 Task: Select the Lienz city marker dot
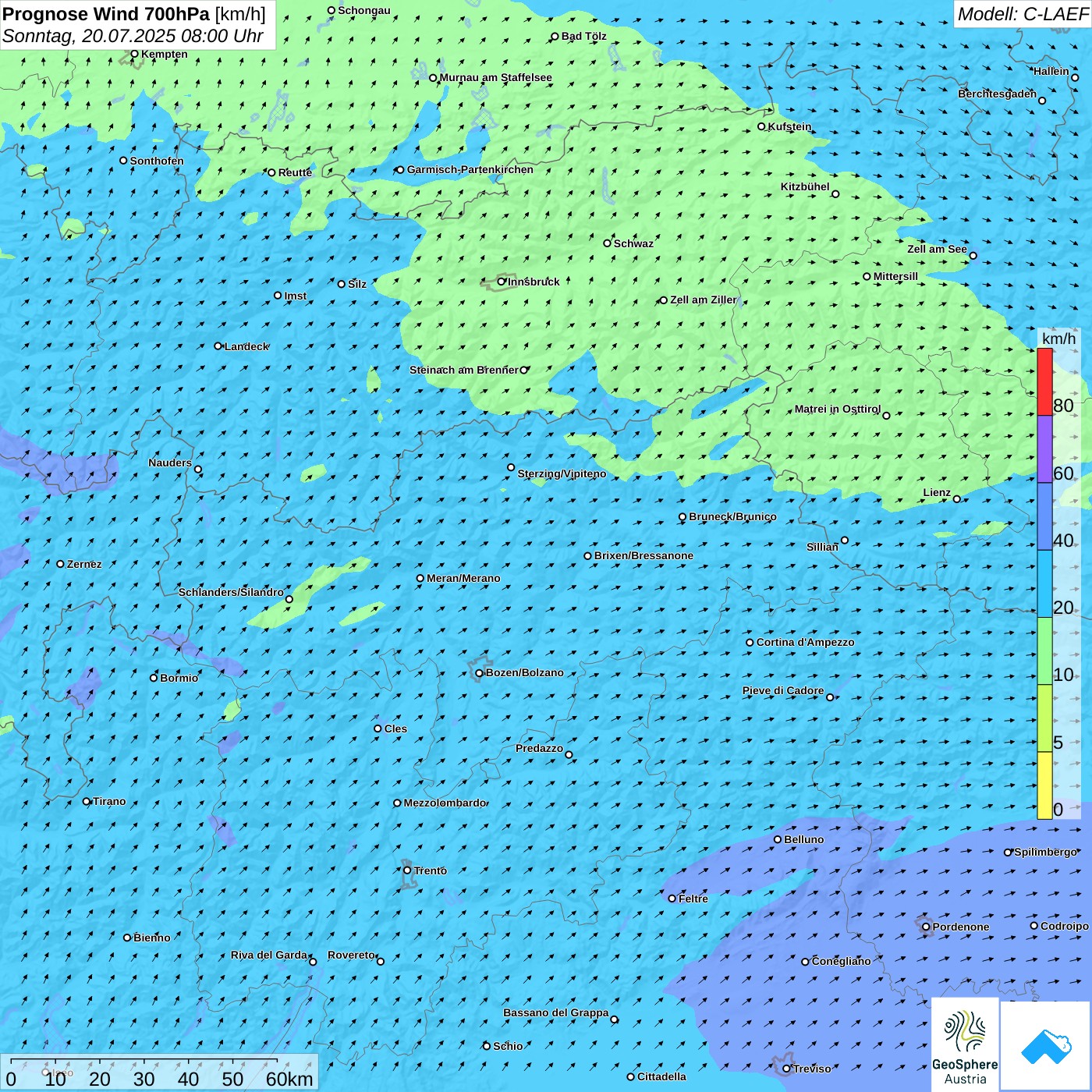click(957, 499)
